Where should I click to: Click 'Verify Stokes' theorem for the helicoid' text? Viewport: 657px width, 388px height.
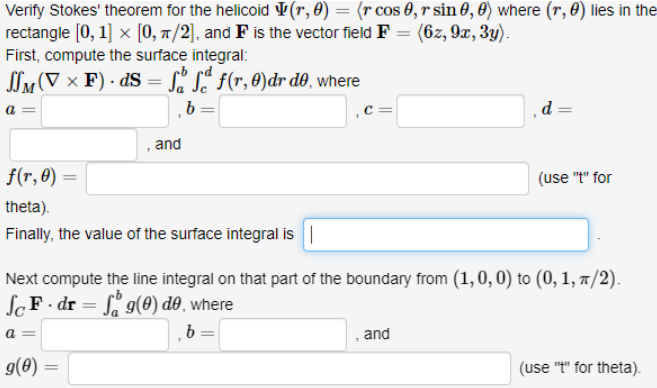pos(137,10)
